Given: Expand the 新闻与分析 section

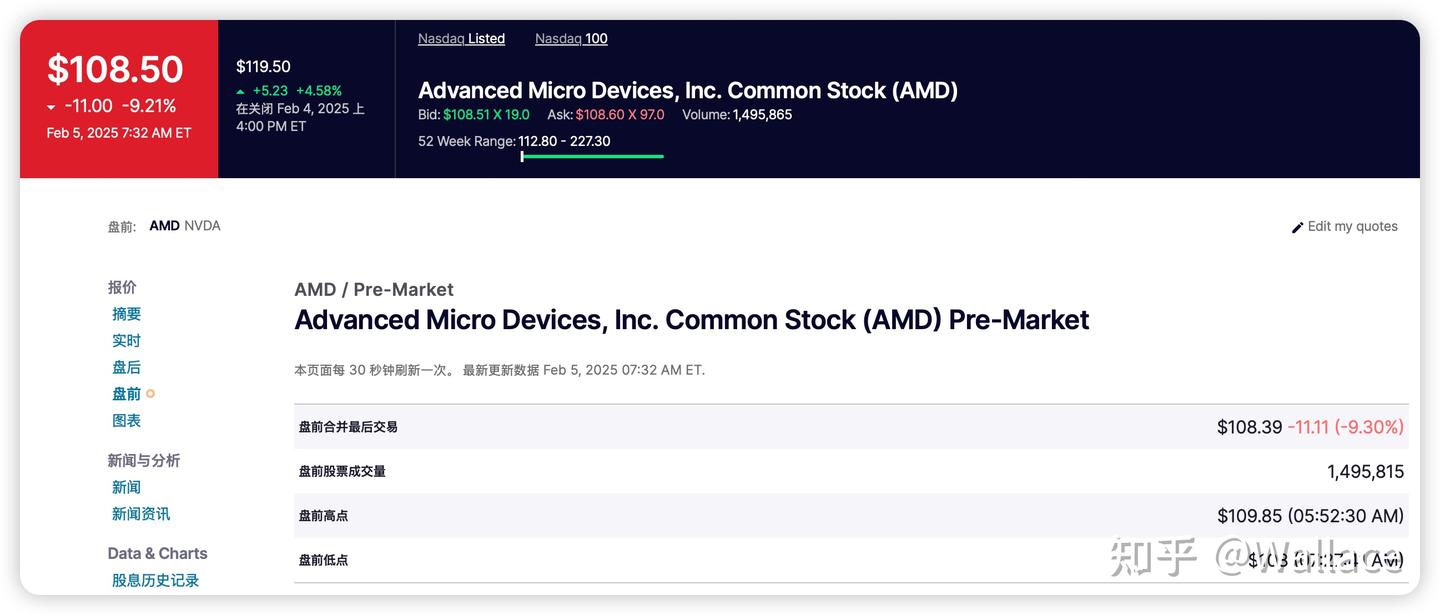Looking at the screenshot, I should pyautogui.click(x=144, y=460).
